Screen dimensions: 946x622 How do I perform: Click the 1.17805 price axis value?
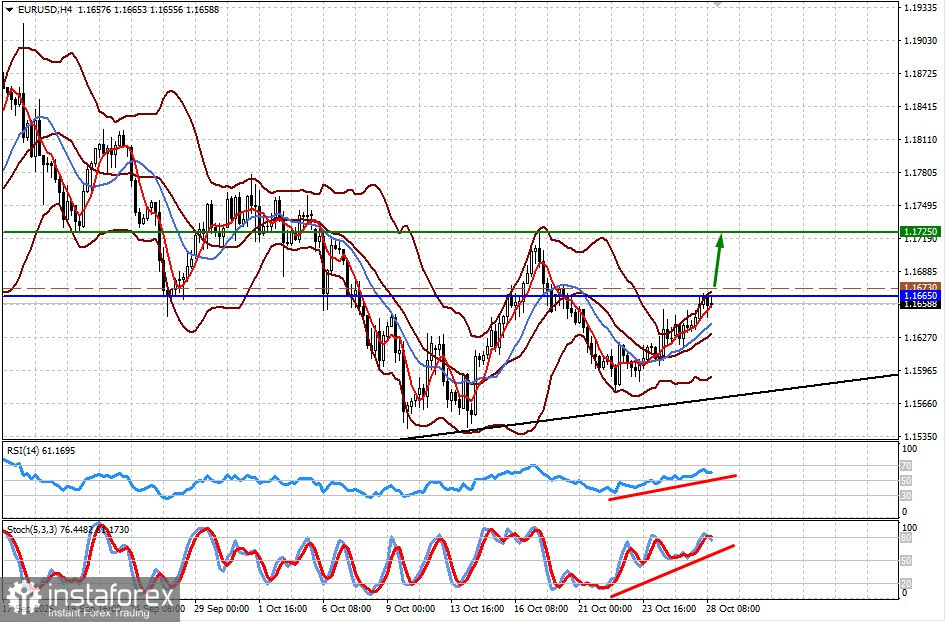tap(921, 173)
